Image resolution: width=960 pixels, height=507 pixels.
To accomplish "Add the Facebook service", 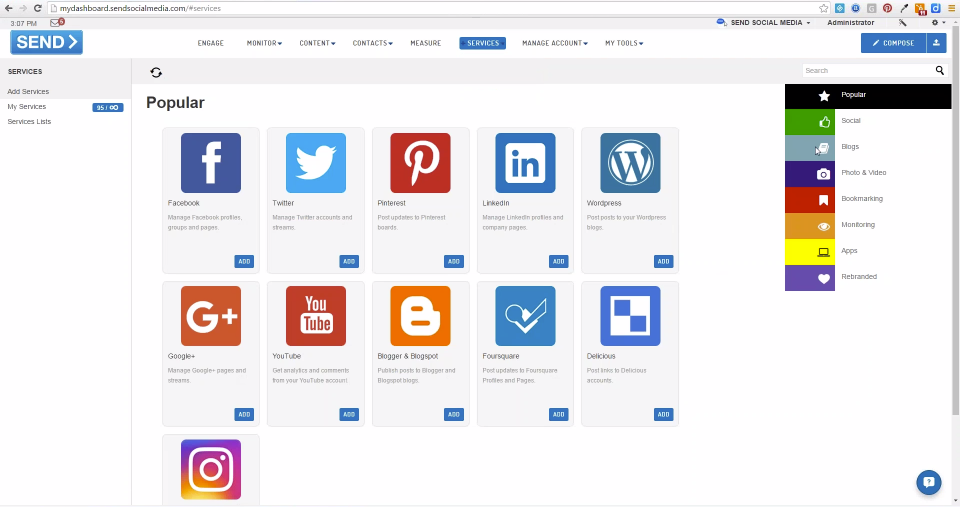I will [x=244, y=261].
